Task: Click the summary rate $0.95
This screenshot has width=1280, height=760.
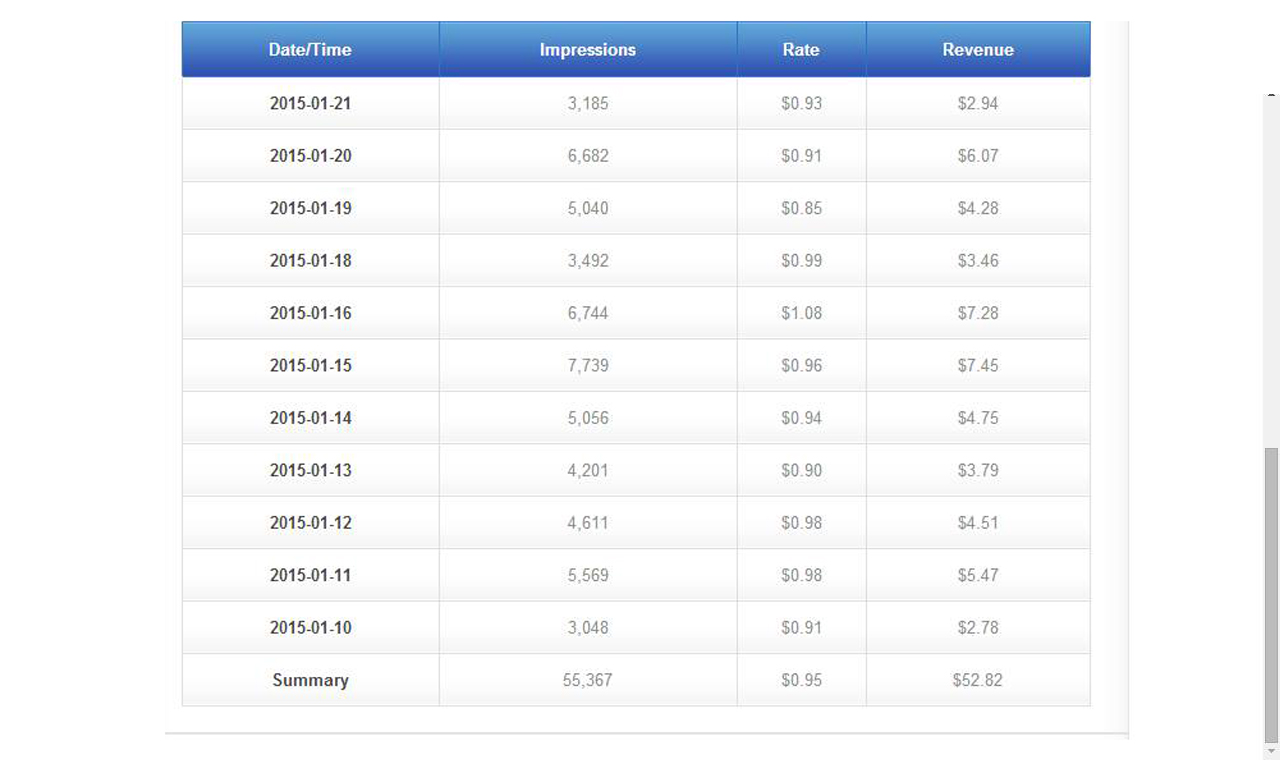Action: 801,680
